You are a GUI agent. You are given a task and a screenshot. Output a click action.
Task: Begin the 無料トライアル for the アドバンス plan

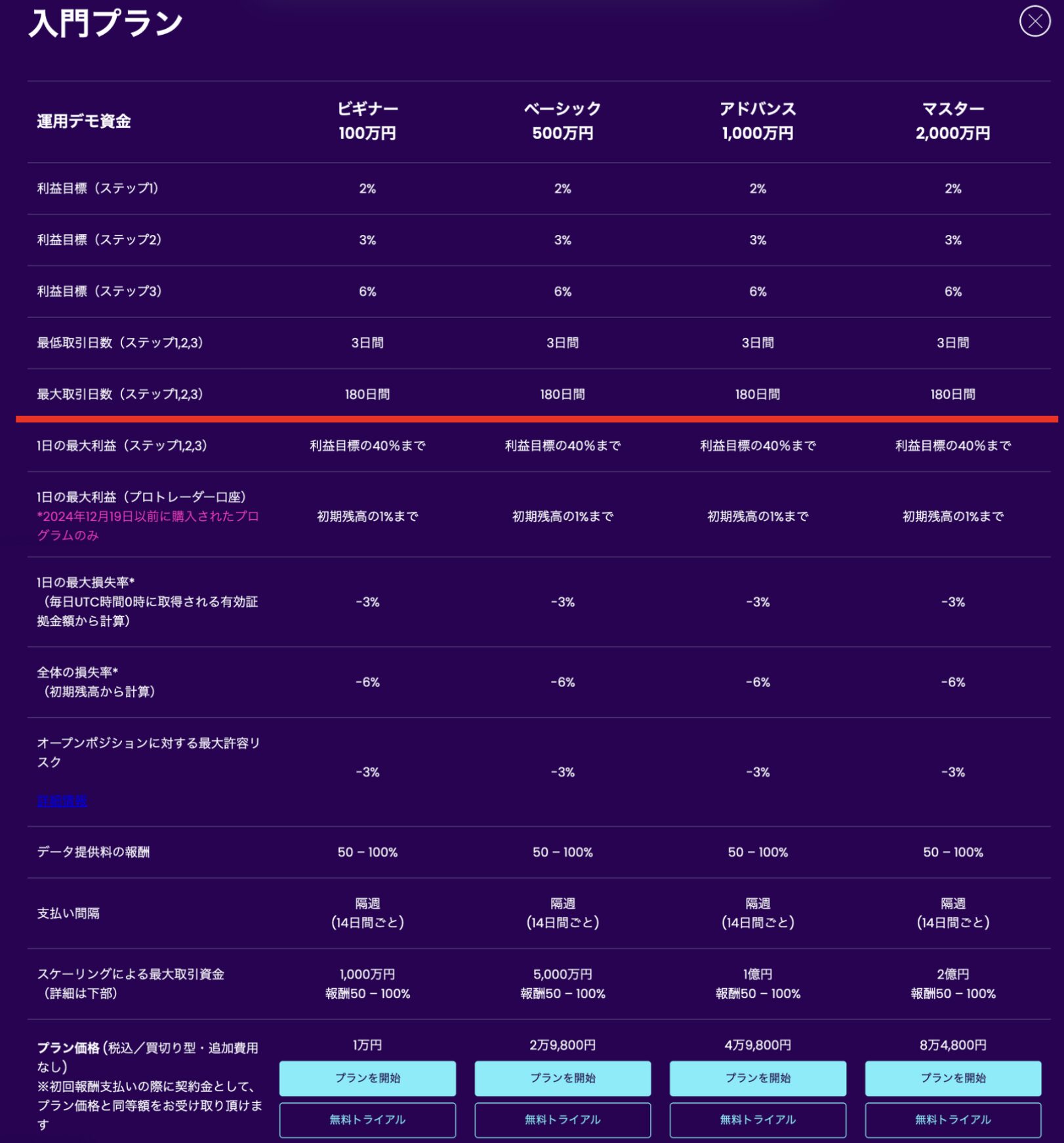coord(758,1119)
